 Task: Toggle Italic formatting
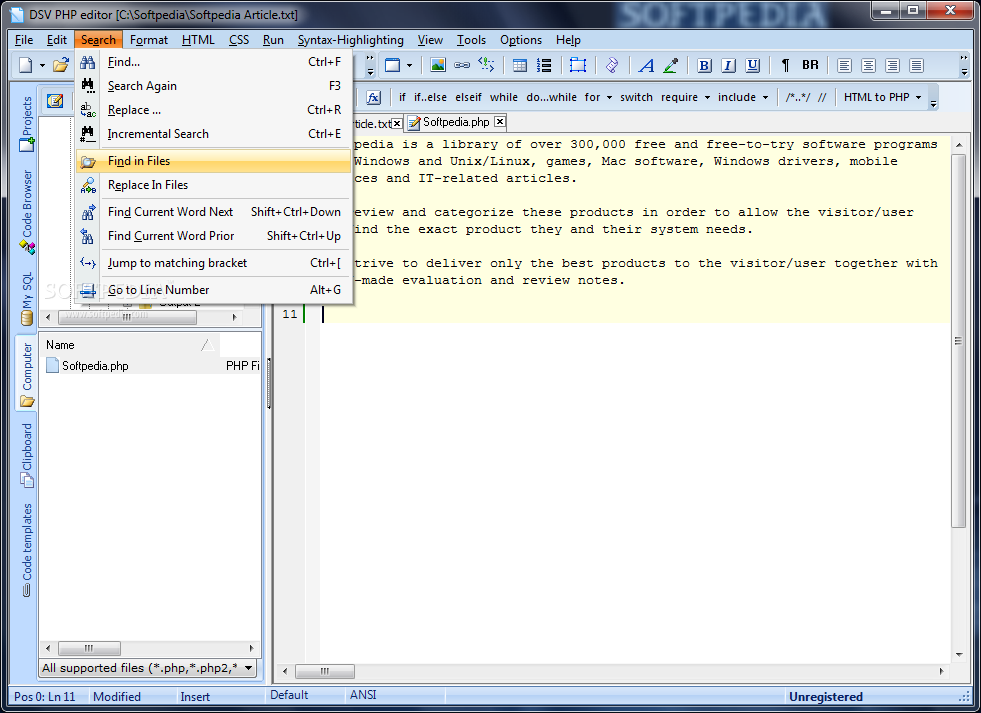click(728, 65)
